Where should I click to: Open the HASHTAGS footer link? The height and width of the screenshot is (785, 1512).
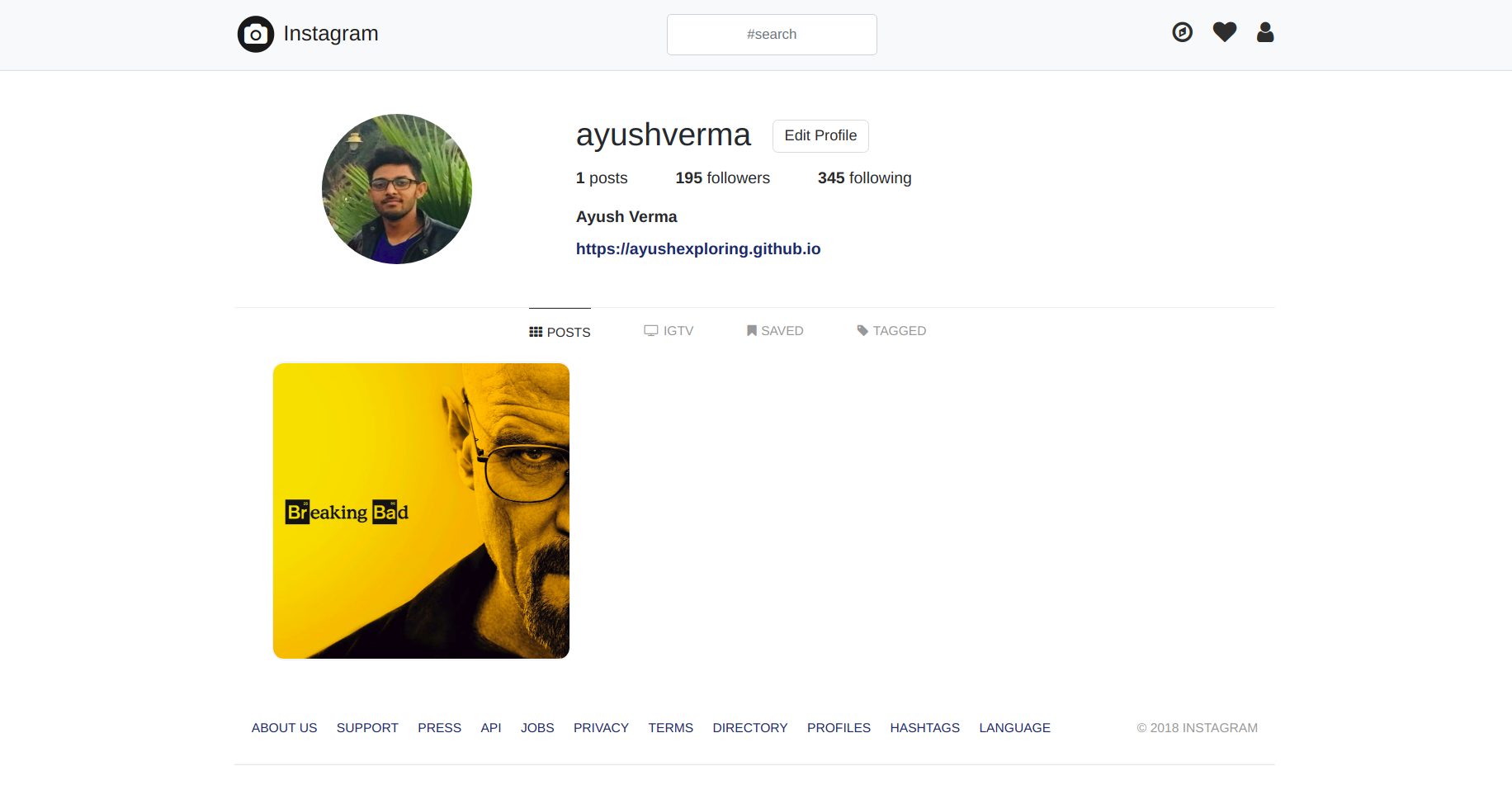tap(924, 728)
